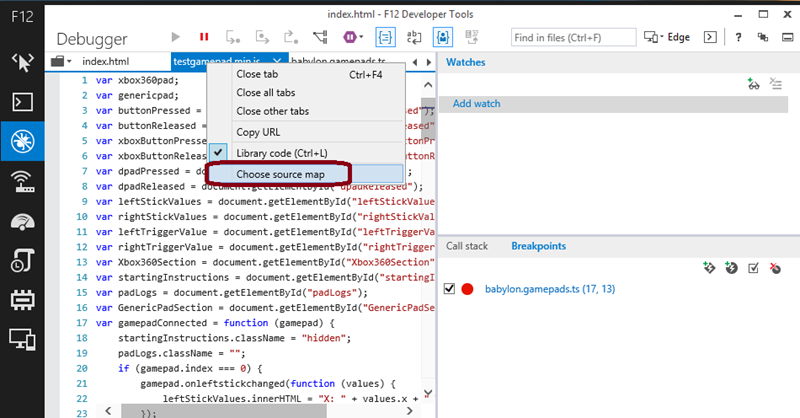Open the exception behavior dropdown
The image size is (800, 418).
[353, 37]
